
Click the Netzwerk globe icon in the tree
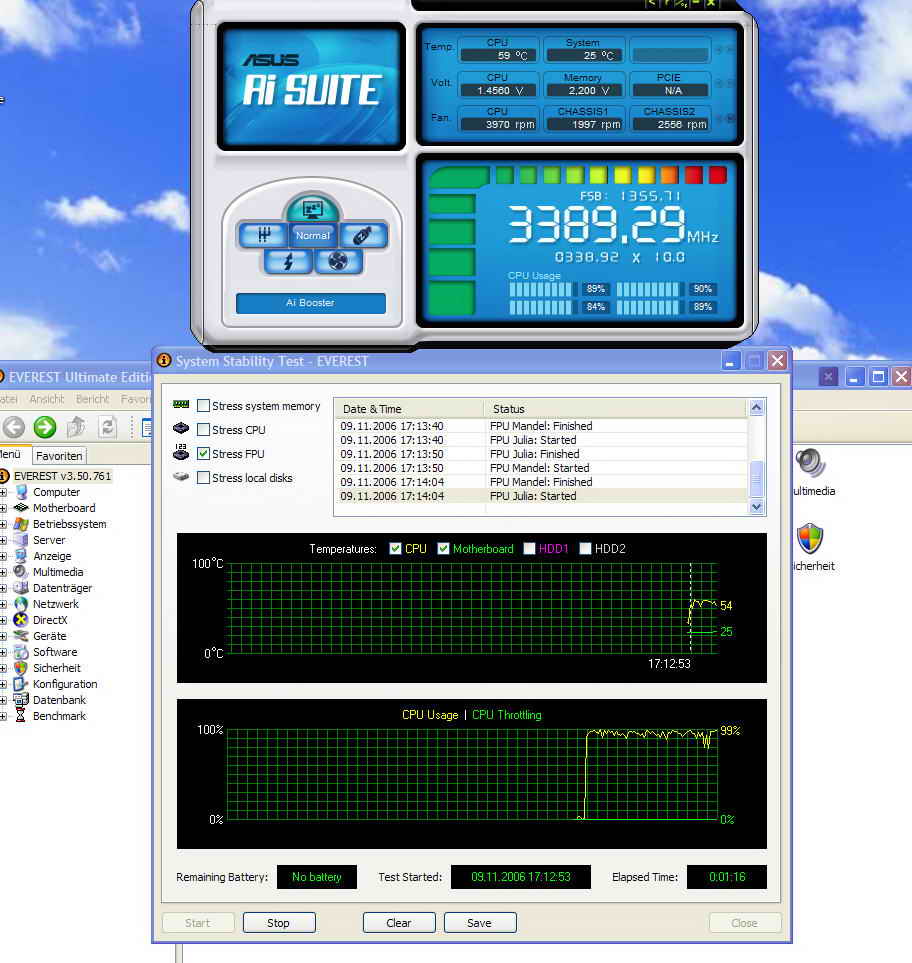[x=21, y=604]
